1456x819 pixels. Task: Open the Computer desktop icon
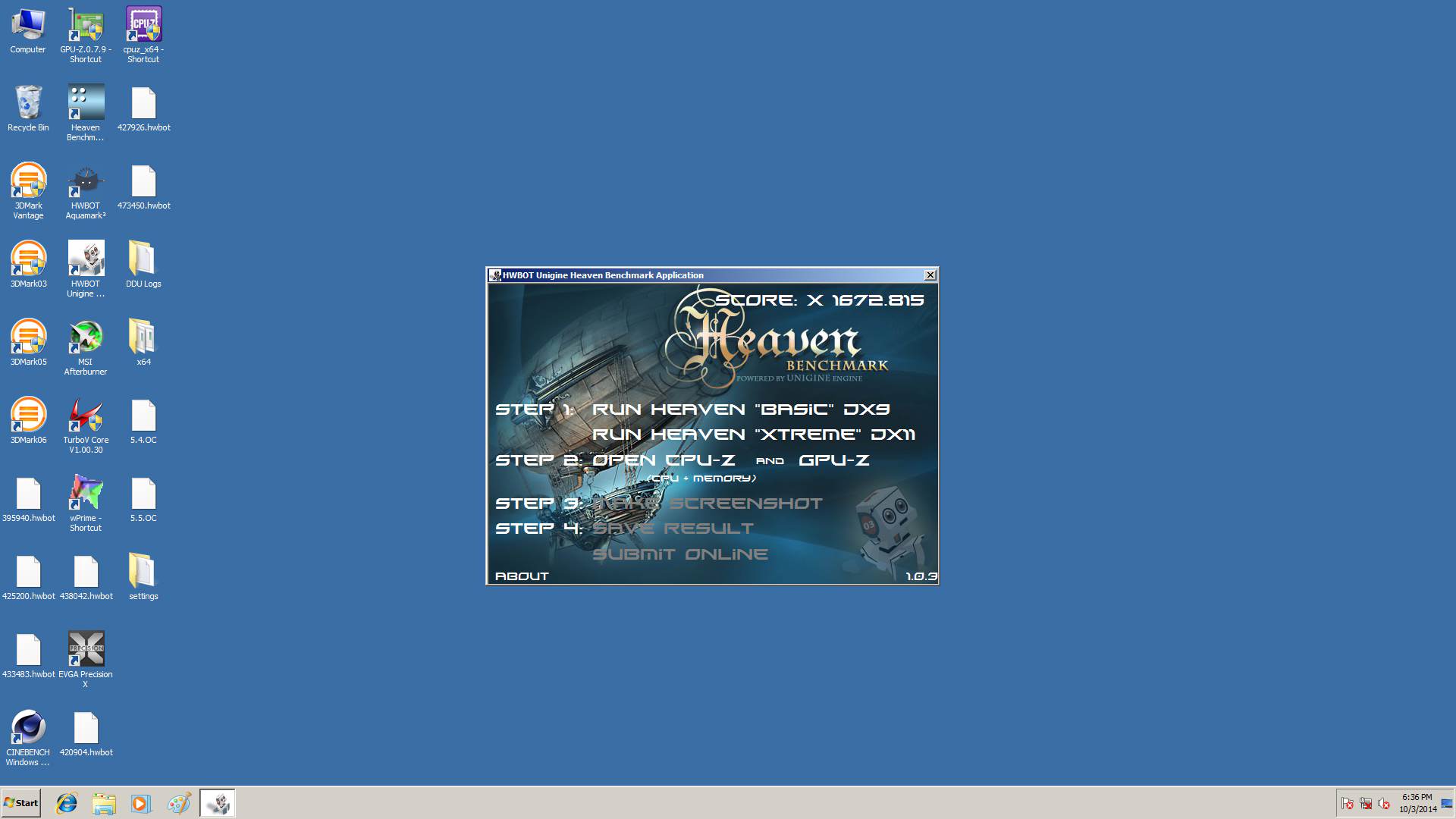(x=28, y=30)
